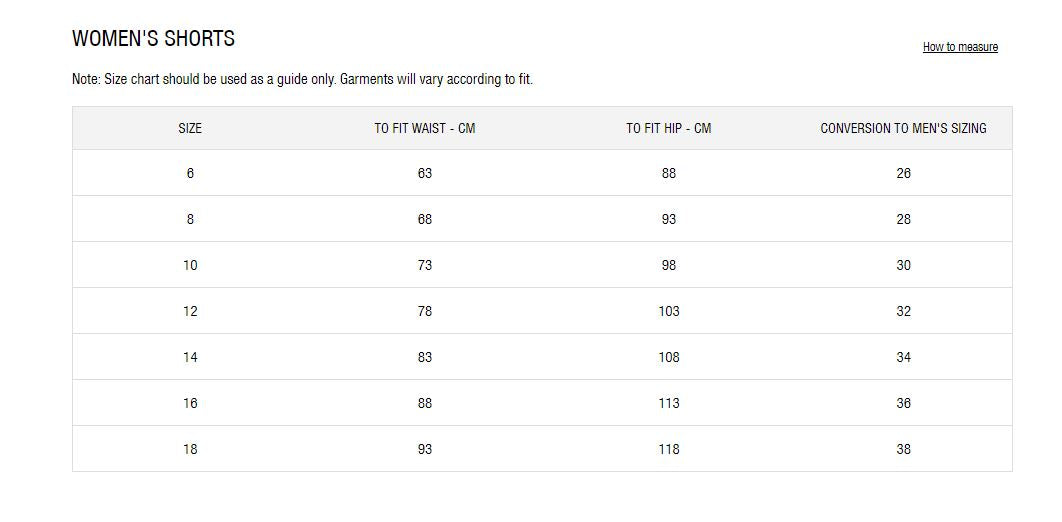Click the size chart guide note text
This screenshot has width=1062, height=522.
pos(302,79)
